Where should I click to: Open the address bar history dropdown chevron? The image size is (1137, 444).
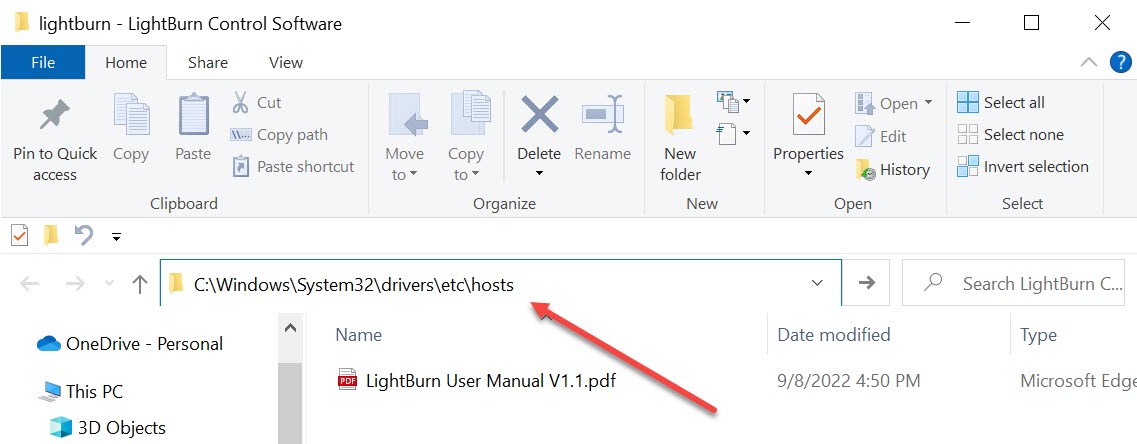[x=817, y=283]
